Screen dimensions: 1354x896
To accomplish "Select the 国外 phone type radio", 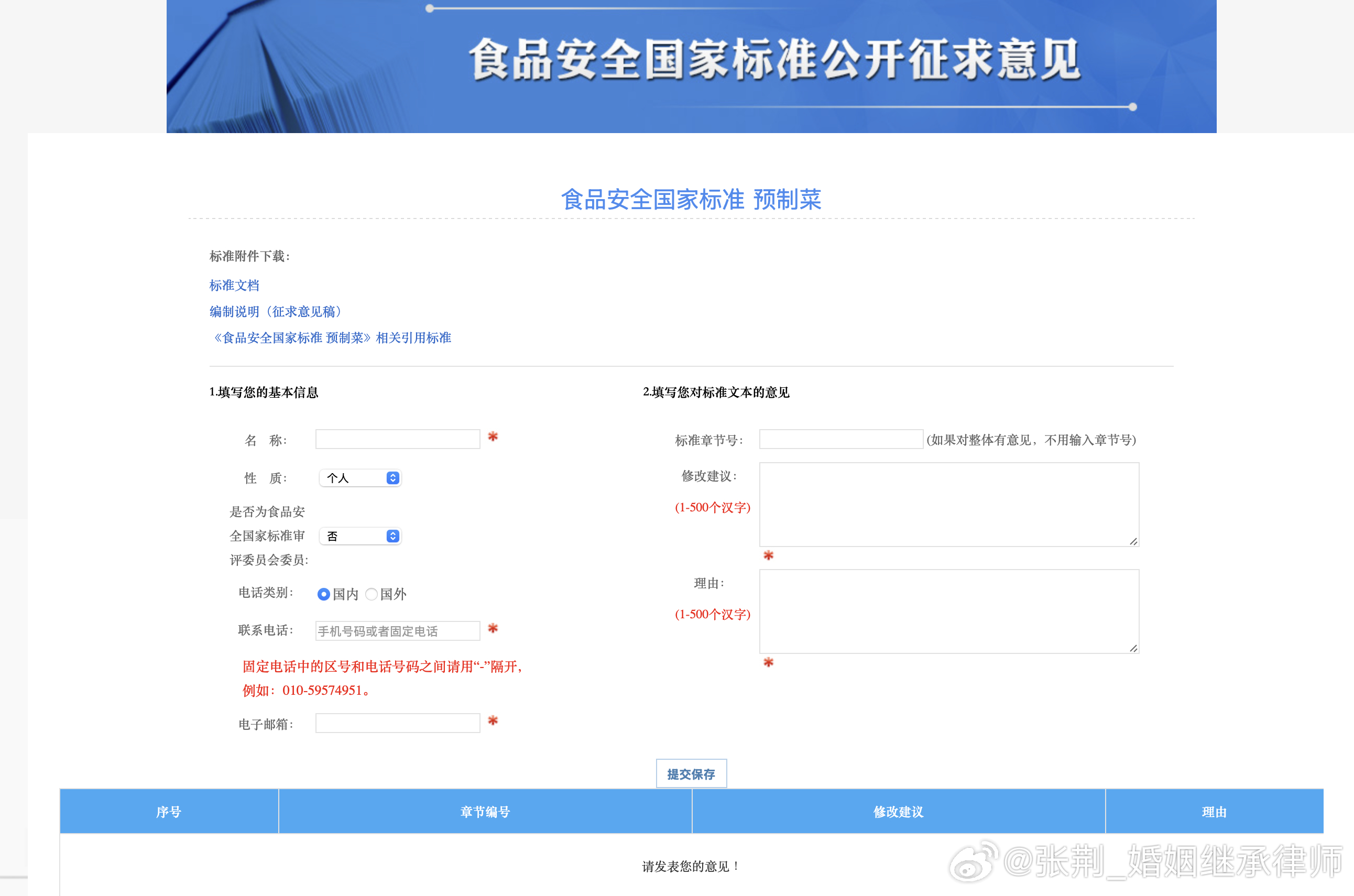I will pos(372,594).
